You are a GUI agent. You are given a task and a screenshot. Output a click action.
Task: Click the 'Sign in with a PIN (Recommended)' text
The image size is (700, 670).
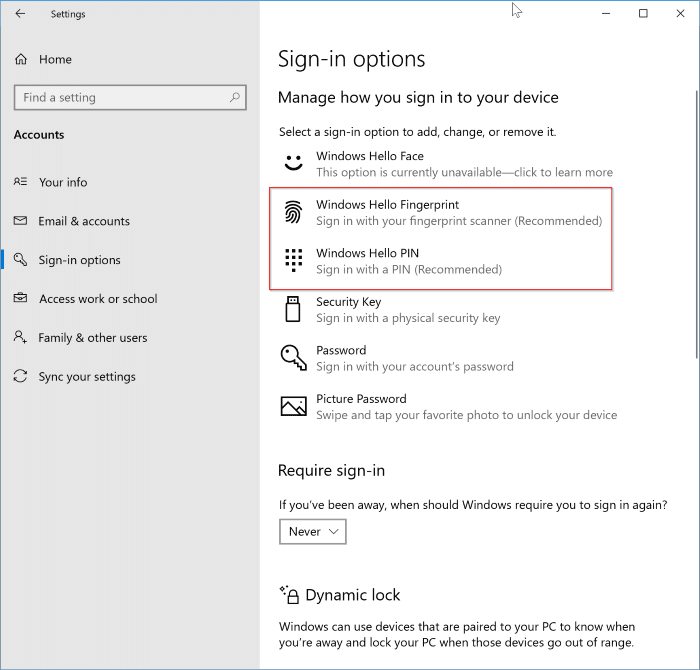(409, 270)
